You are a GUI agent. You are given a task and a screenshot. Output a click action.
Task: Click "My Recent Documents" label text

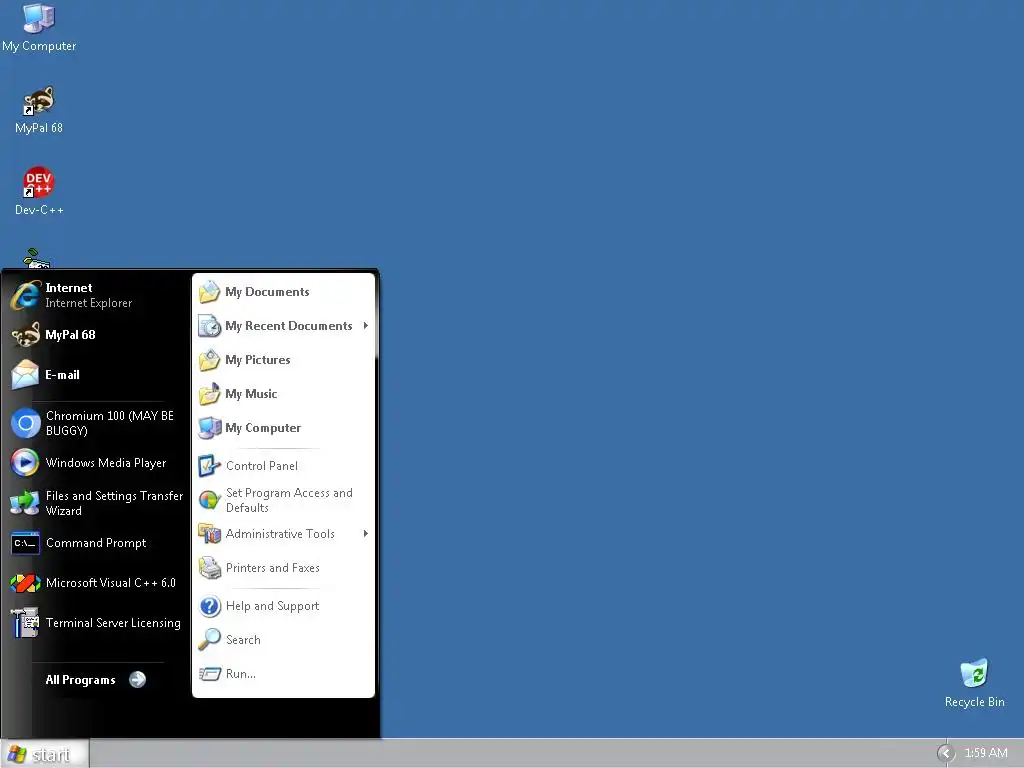289,326
